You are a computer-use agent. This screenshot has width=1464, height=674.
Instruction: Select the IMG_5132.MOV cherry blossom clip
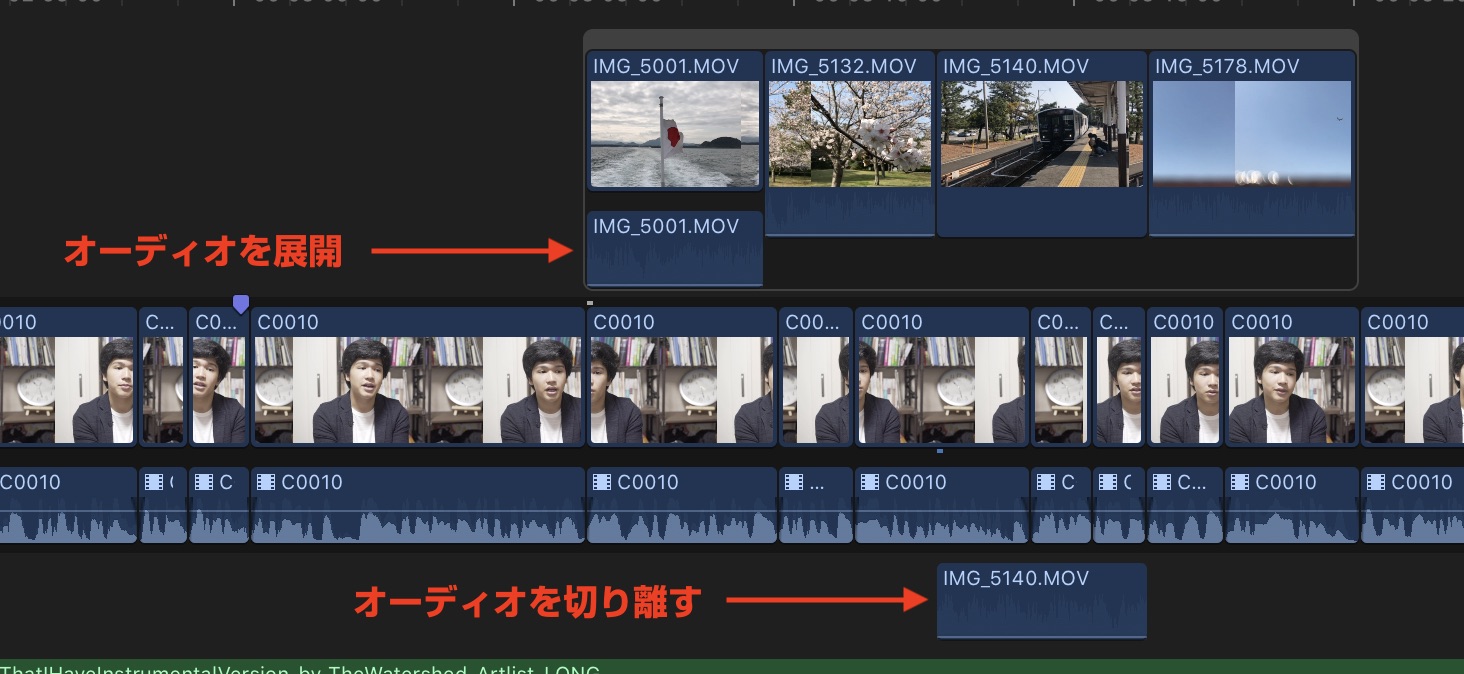click(x=850, y=143)
